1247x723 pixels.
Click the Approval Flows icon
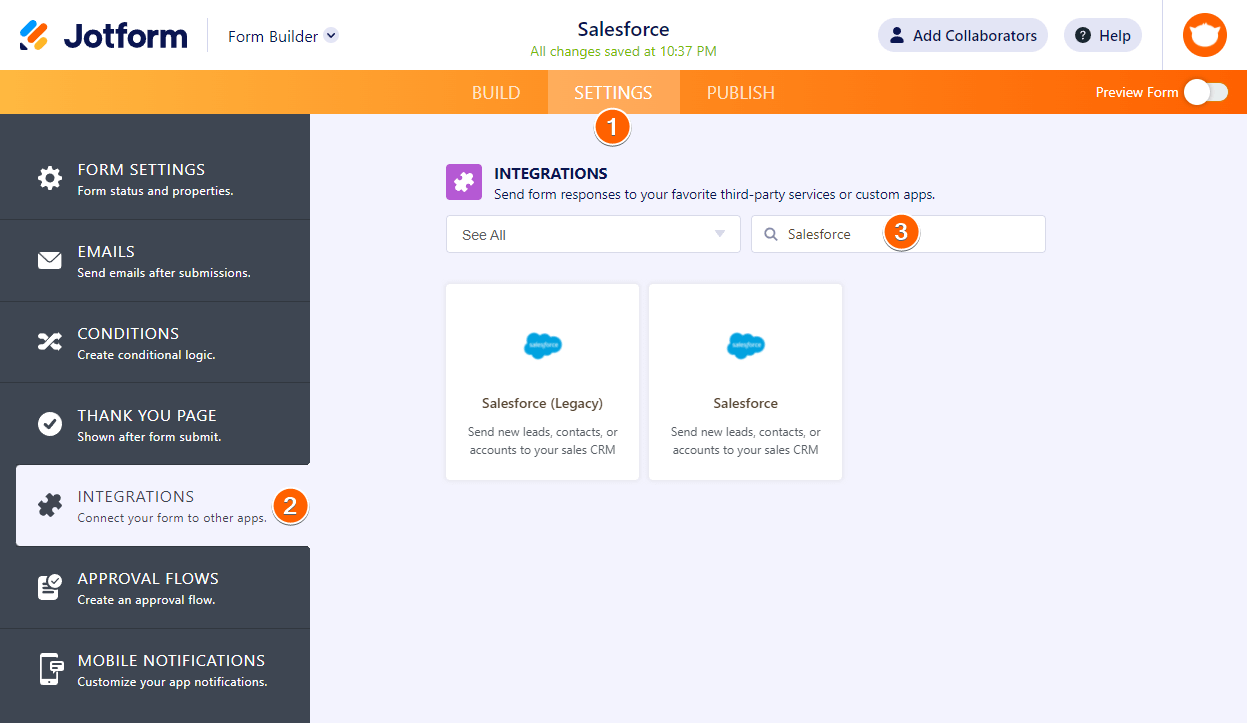(x=49, y=587)
